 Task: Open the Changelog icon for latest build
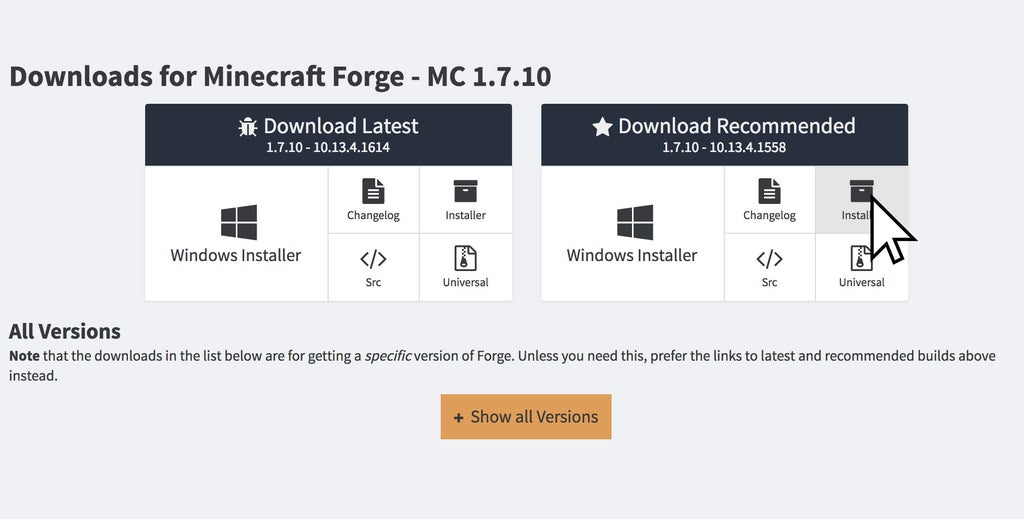pyautogui.click(x=373, y=191)
